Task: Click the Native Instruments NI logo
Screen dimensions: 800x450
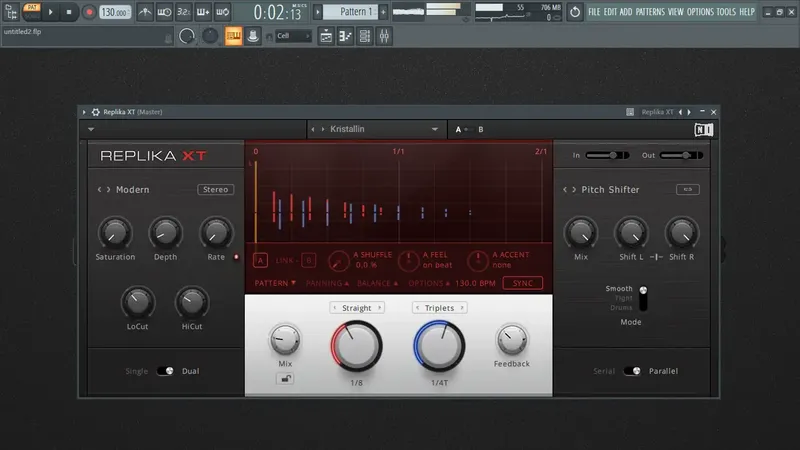Action: point(704,130)
